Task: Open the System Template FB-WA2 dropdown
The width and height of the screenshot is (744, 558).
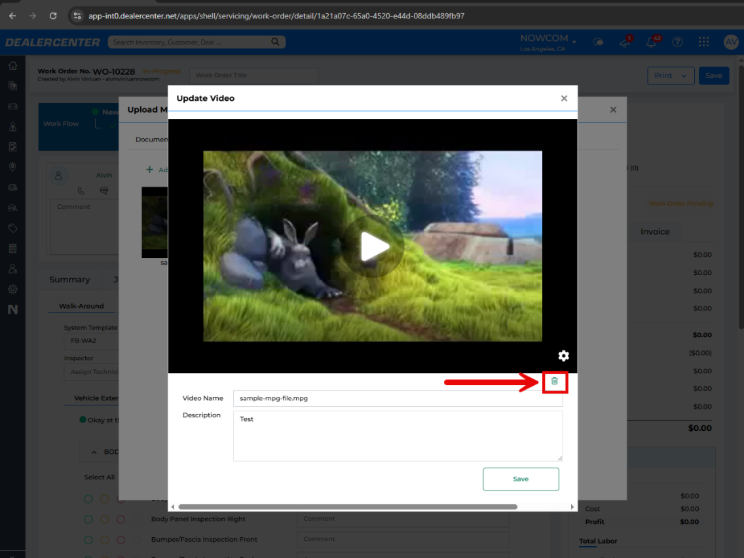Action: coord(91,341)
